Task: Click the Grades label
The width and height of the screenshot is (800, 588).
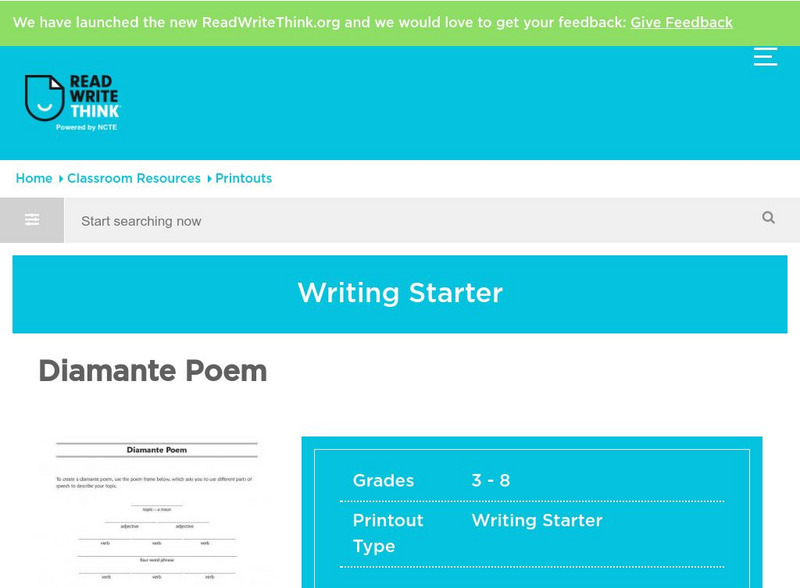Action: [383, 480]
